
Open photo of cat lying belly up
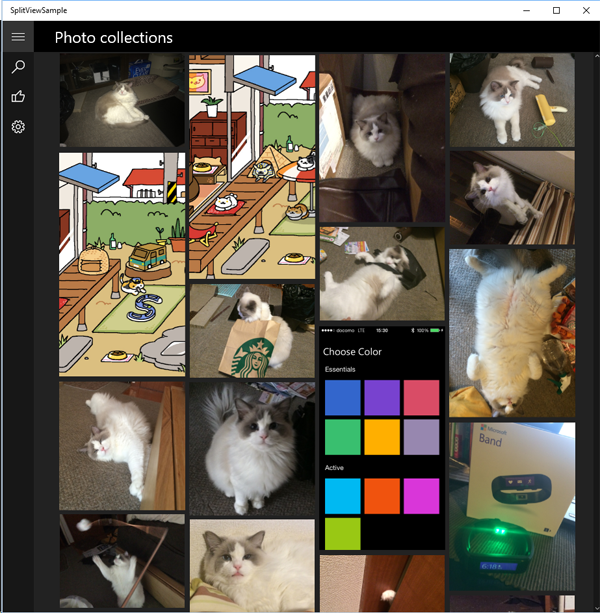512,333
